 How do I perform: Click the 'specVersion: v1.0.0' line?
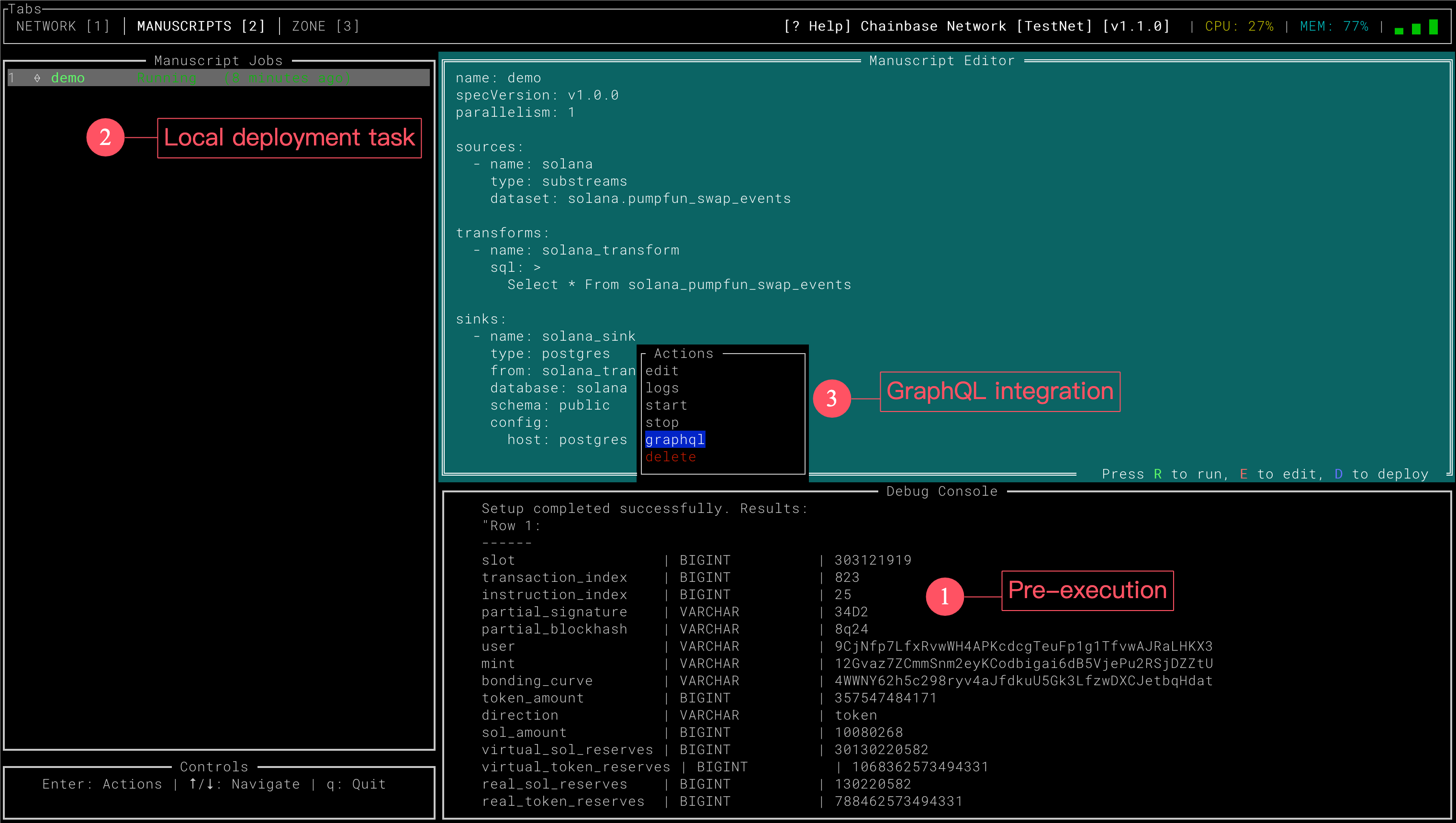point(537,96)
